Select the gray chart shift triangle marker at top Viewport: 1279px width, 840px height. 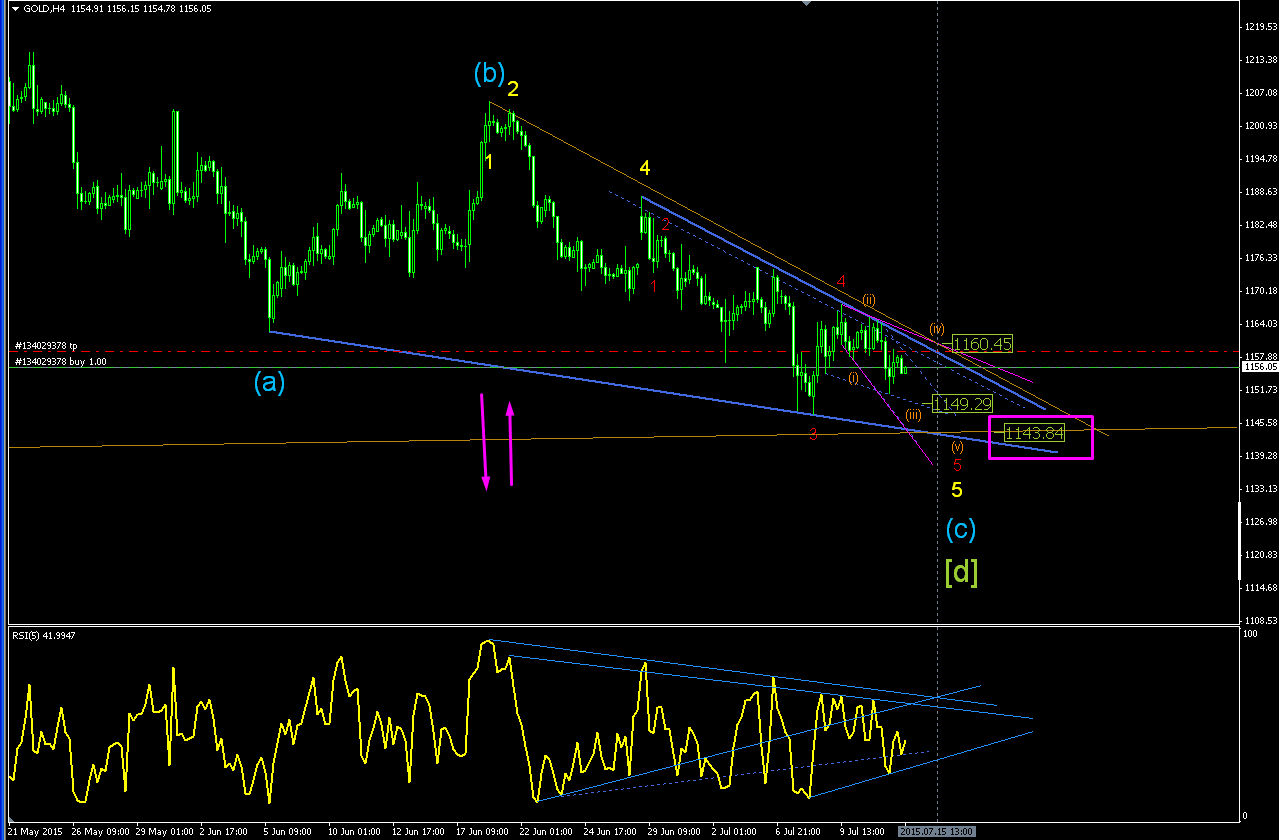(x=808, y=4)
